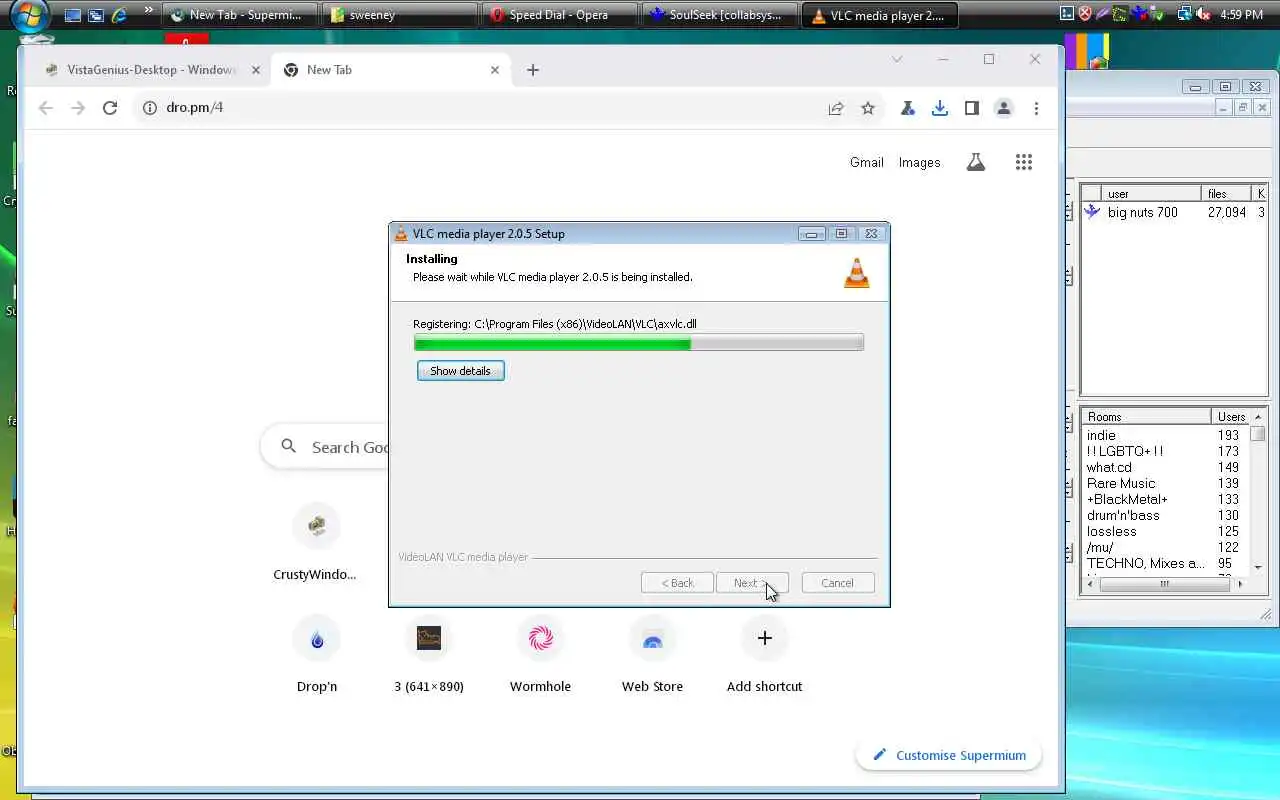
Task: Click Show details in VLC setup
Action: coord(460,371)
